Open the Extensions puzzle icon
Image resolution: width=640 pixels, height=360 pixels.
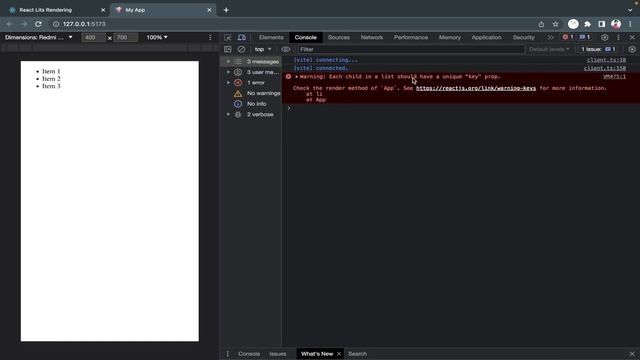pos(587,24)
